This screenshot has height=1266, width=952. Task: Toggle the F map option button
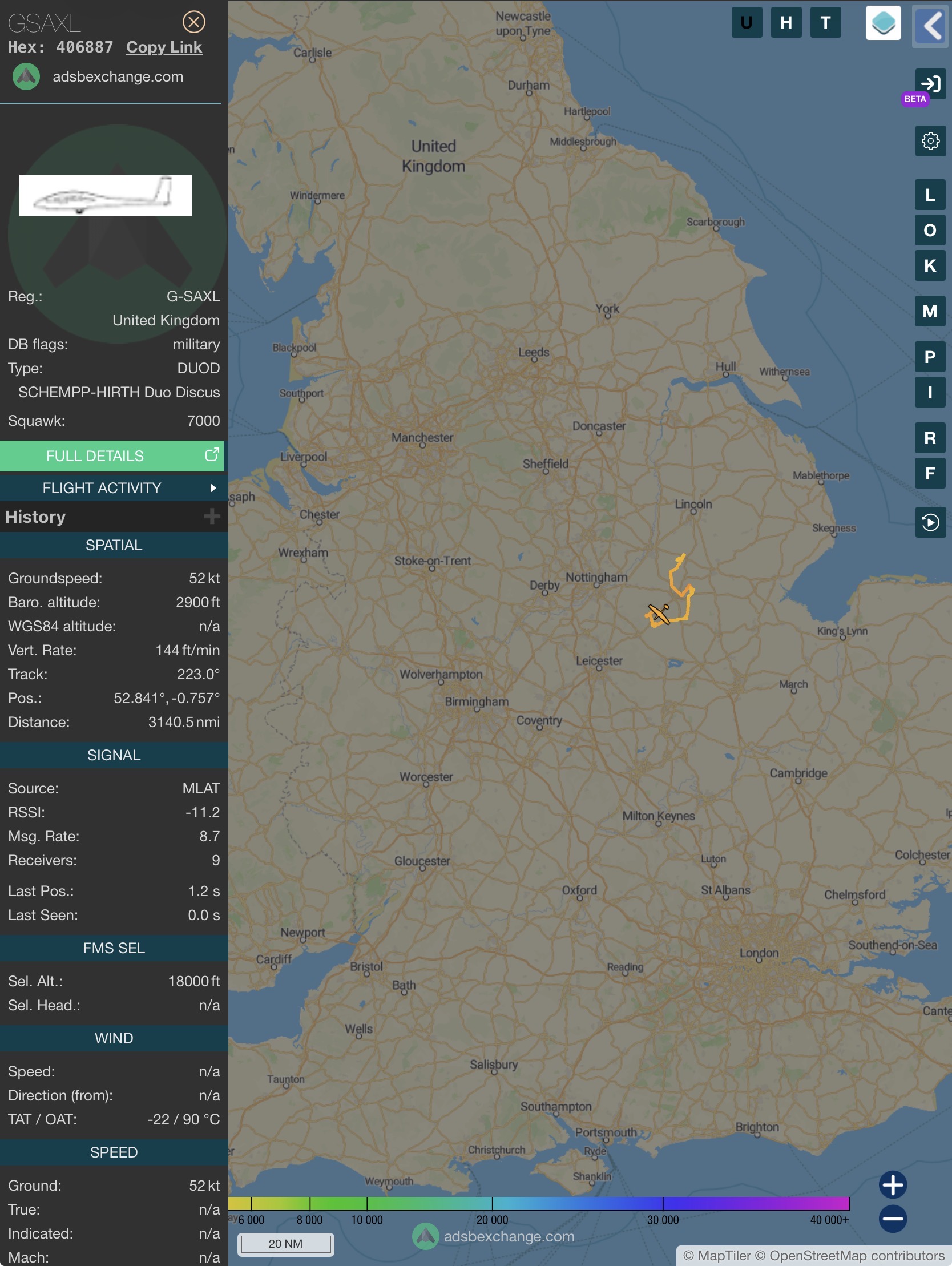coord(930,473)
